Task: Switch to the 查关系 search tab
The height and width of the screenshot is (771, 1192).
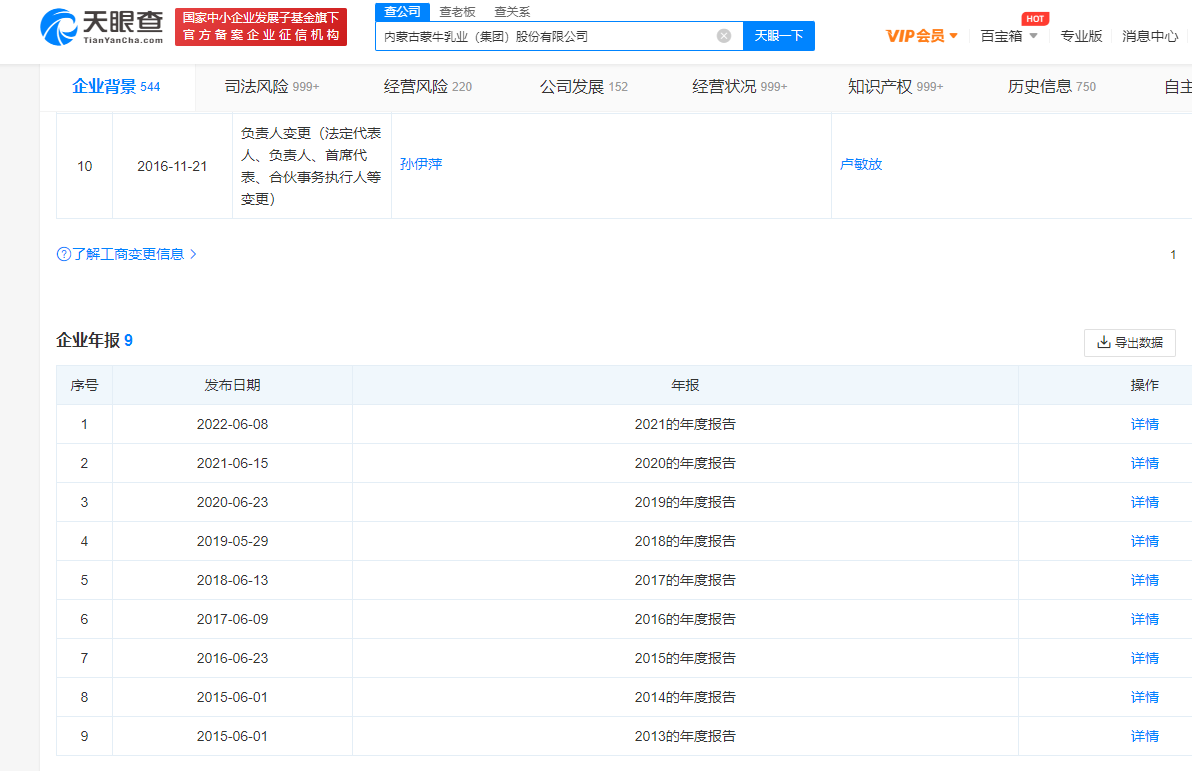Action: coord(512,11)
